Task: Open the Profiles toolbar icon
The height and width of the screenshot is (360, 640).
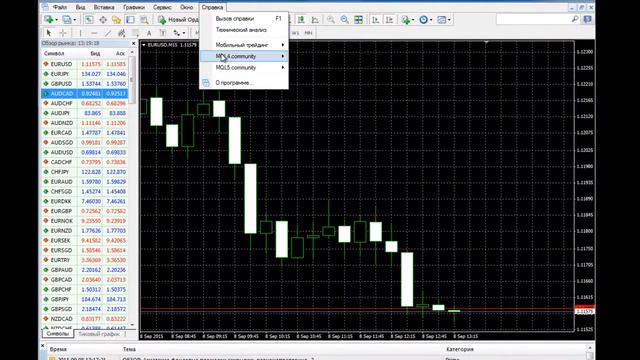Action: [67, 20]
